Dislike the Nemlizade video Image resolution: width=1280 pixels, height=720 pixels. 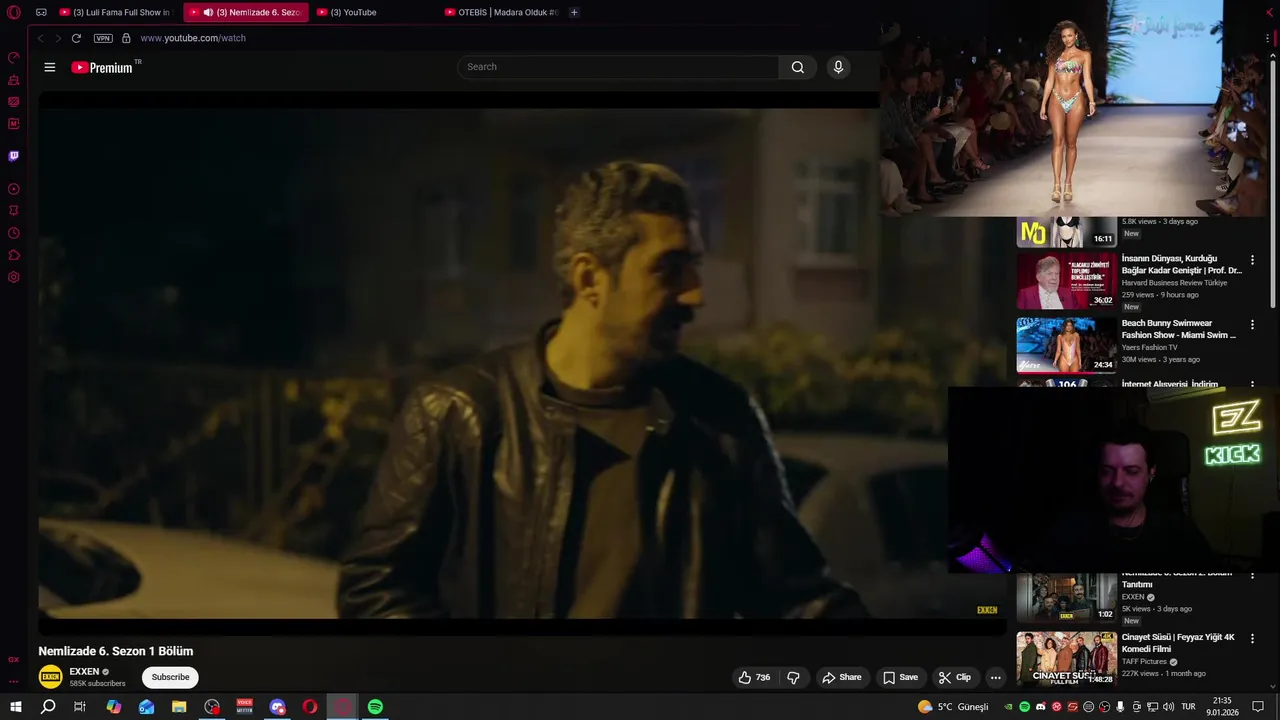pyautogui.click(x=793, y=677)
